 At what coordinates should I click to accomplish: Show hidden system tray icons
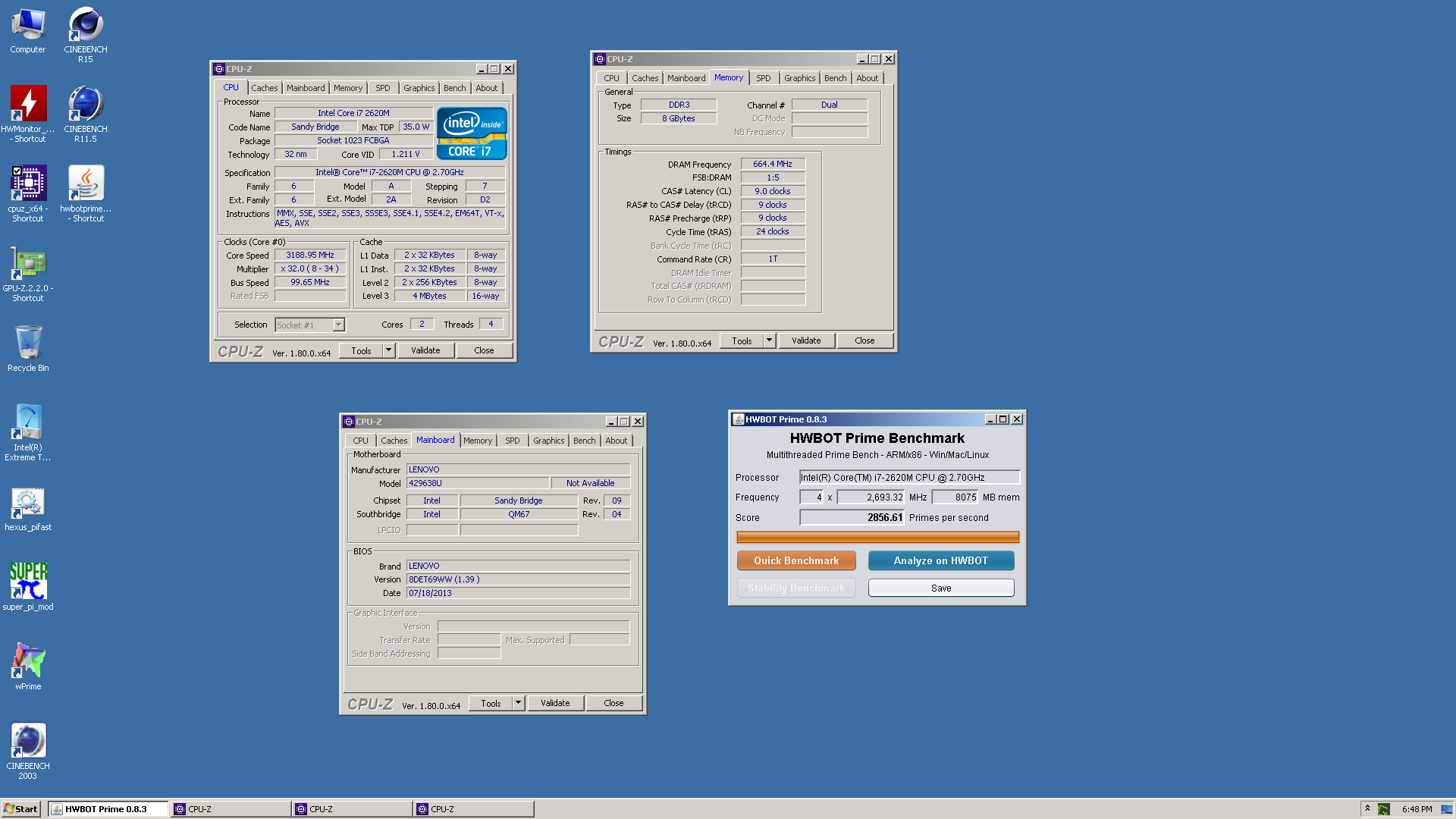point(1367,808)
